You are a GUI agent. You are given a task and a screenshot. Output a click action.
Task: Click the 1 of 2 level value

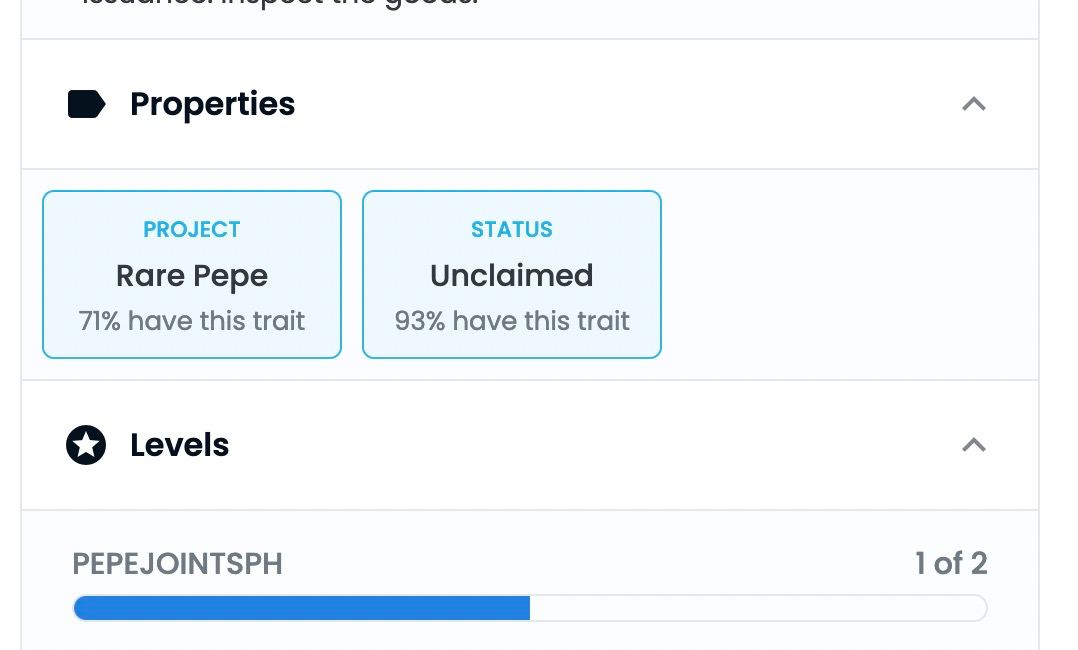[951, 564]
